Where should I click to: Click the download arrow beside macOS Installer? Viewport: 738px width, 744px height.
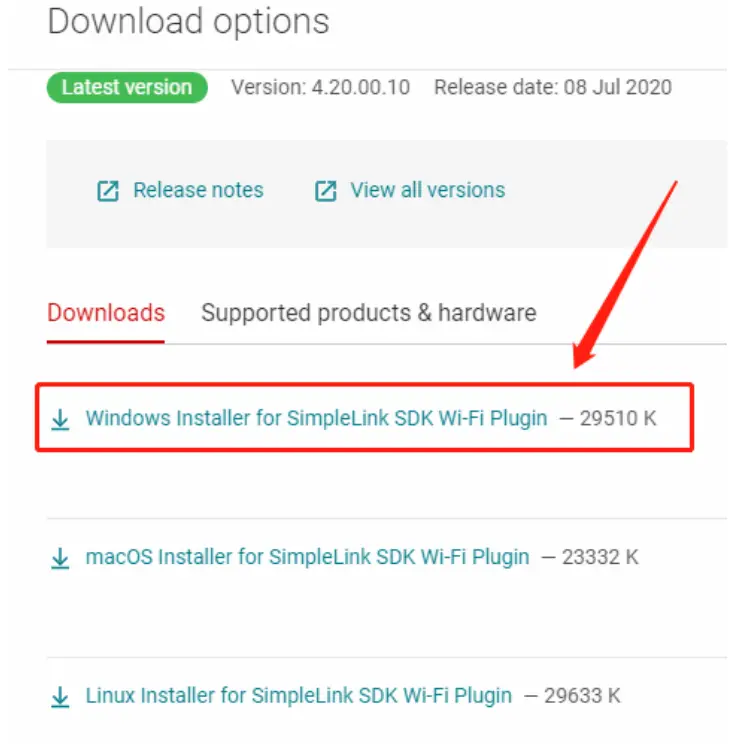pos(60,558)
